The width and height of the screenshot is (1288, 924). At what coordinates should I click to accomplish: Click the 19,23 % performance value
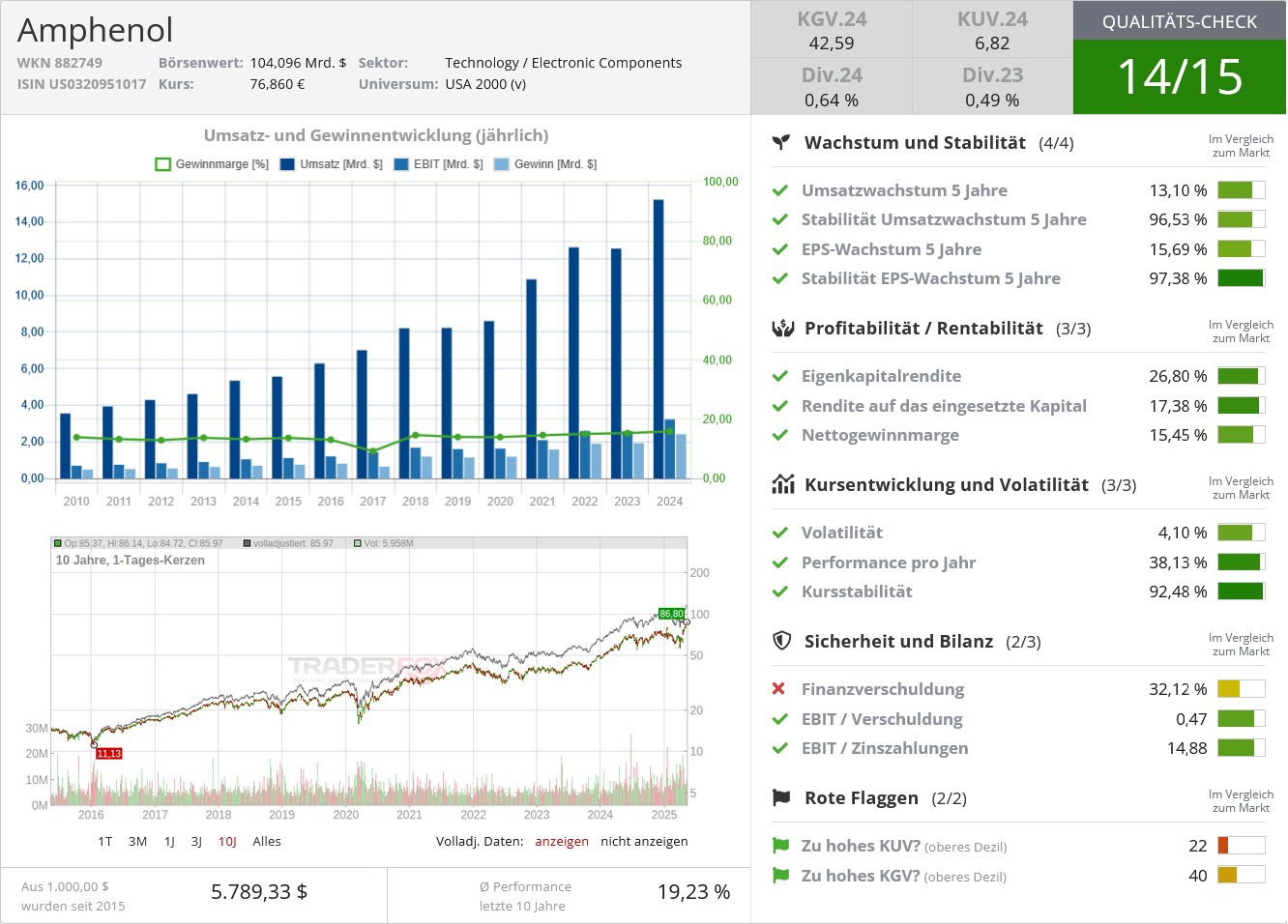[x=693, y=892]
